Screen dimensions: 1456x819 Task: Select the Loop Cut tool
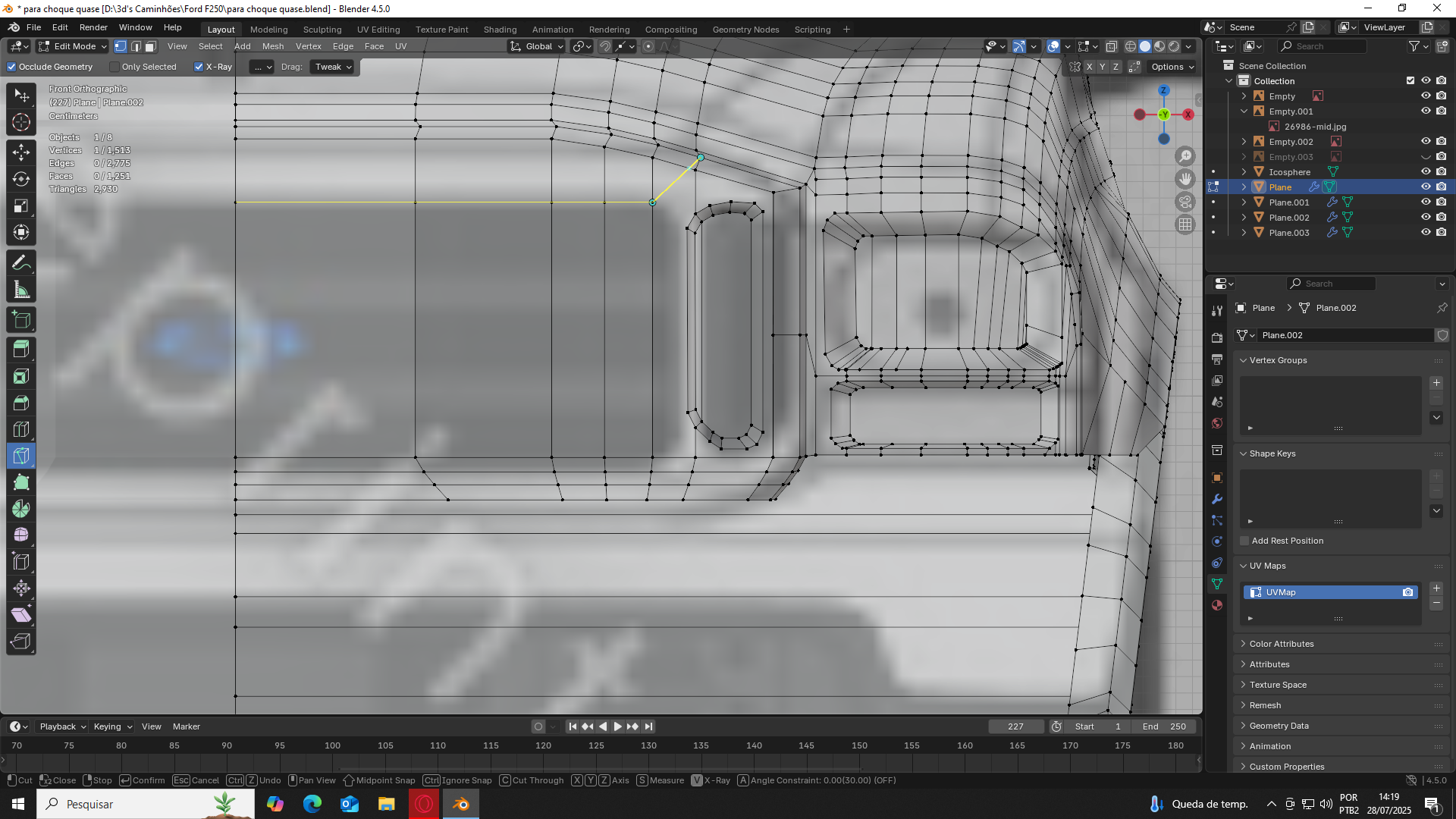(21, 429)
